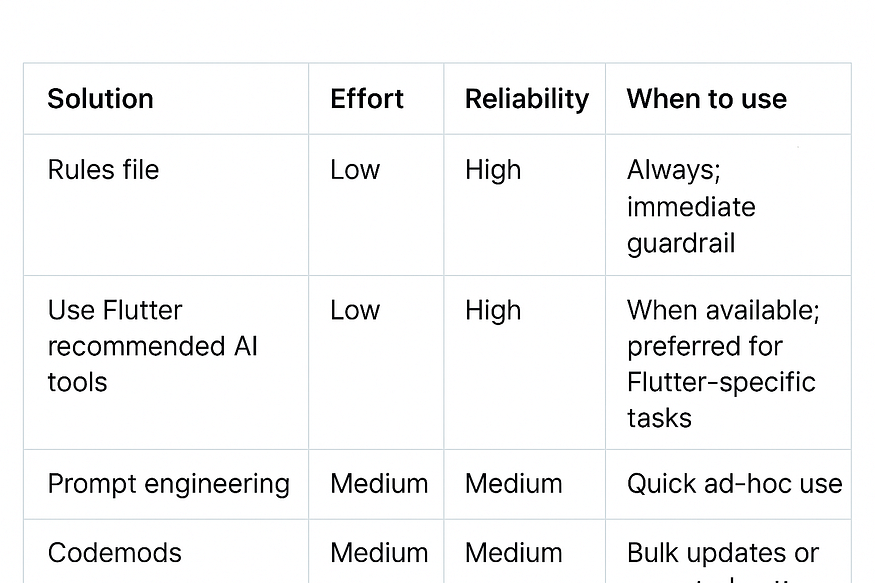Click Low effort in Rules file row
This screenshot has height=583, width=875.
click(355, 170)
